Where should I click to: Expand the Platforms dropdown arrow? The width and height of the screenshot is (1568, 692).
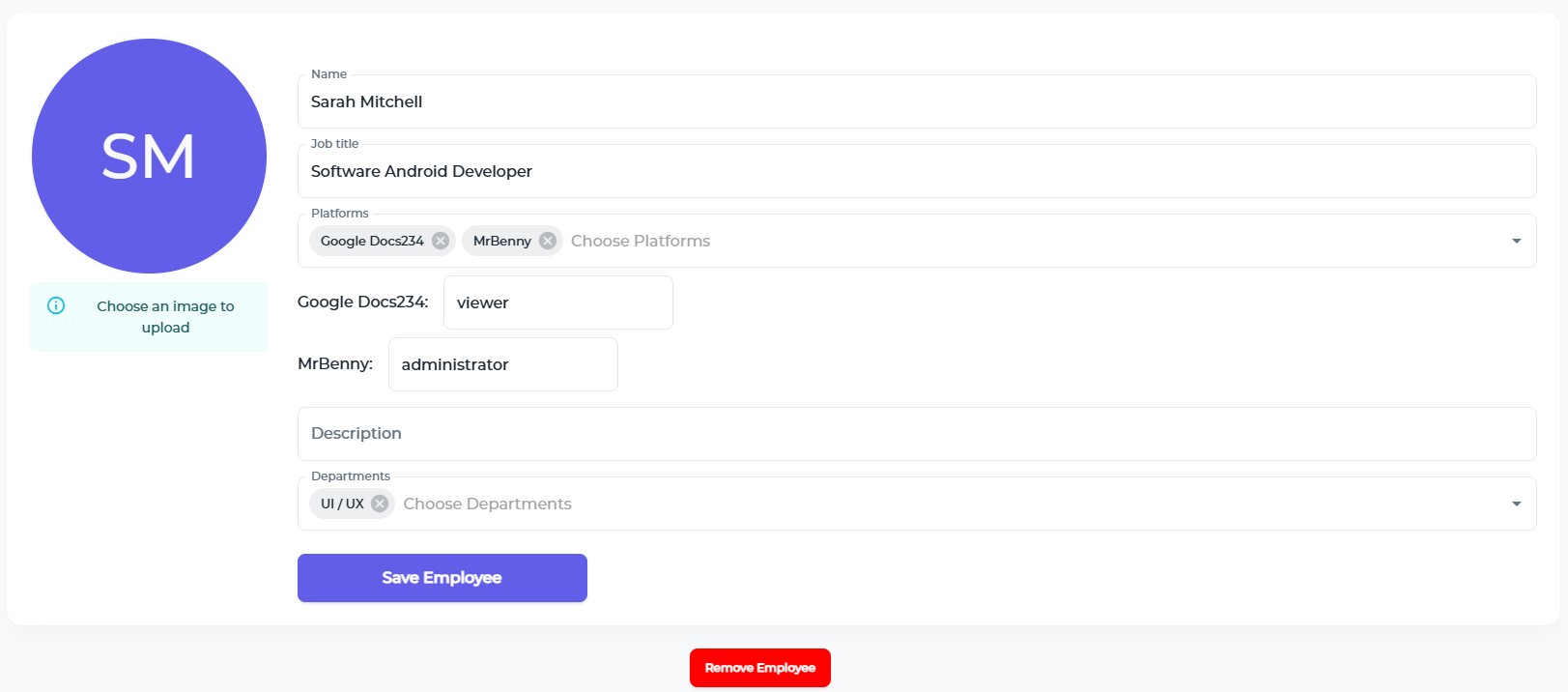(1516, 241)
